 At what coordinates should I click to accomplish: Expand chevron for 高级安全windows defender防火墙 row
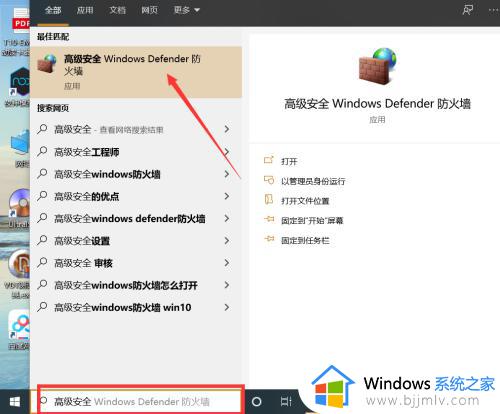click(x=227, y=219)
